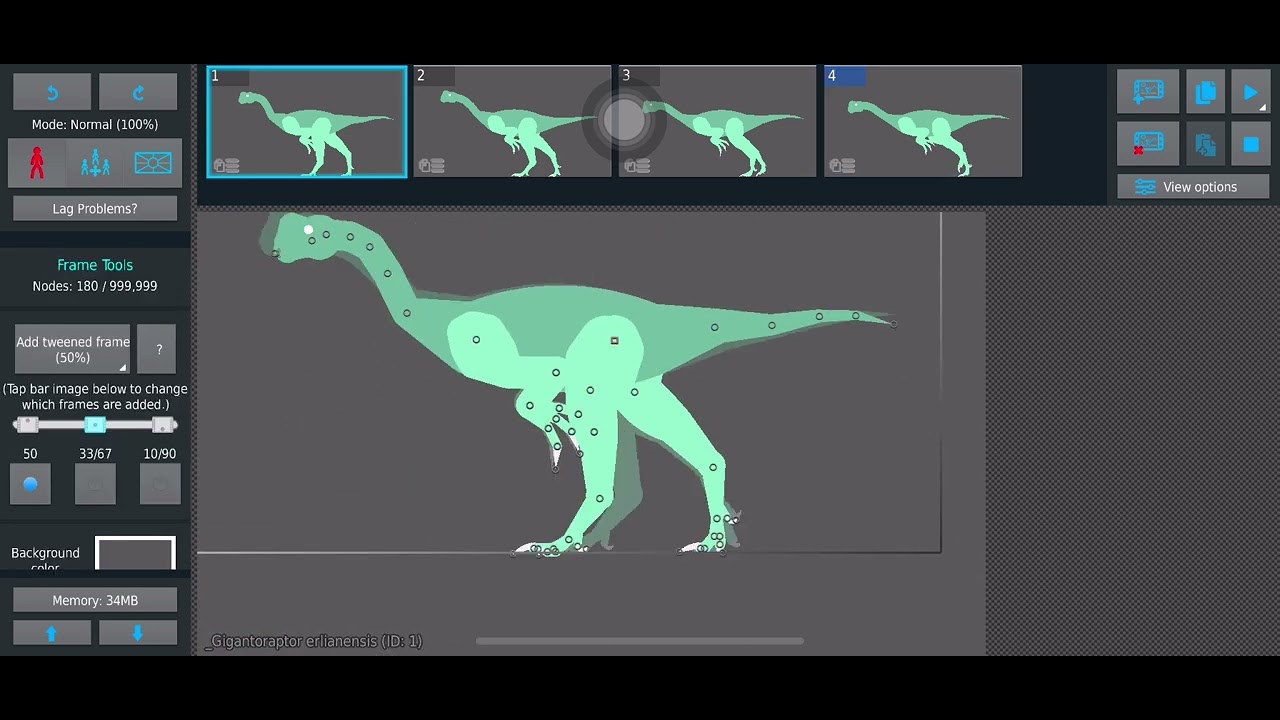Select frame 3 thumbnail
This screenshot has width=1280, height=720.
717,122
